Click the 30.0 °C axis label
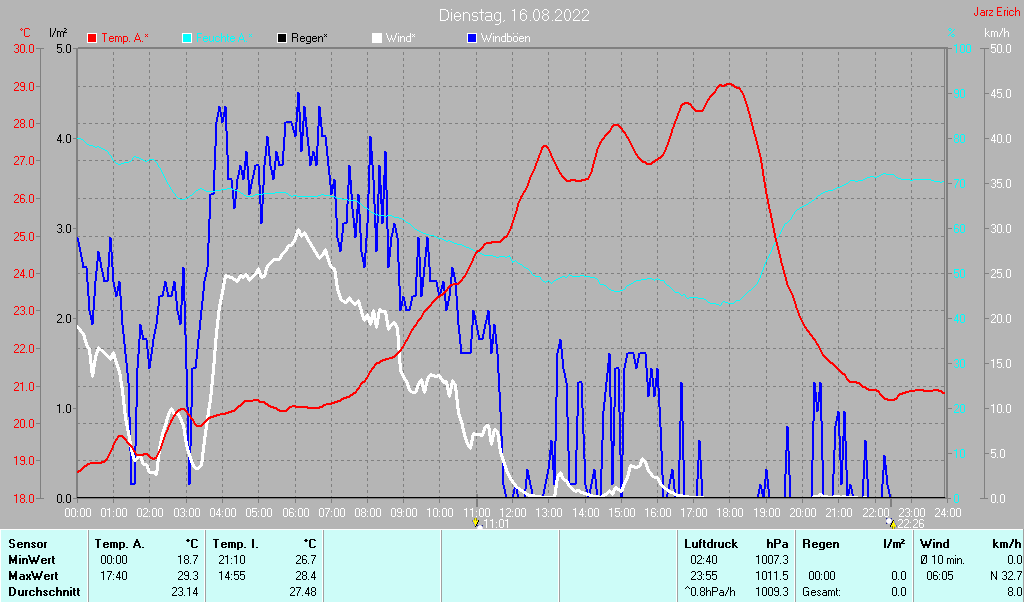Viewport: 1024px width, 602px height. 24,48
